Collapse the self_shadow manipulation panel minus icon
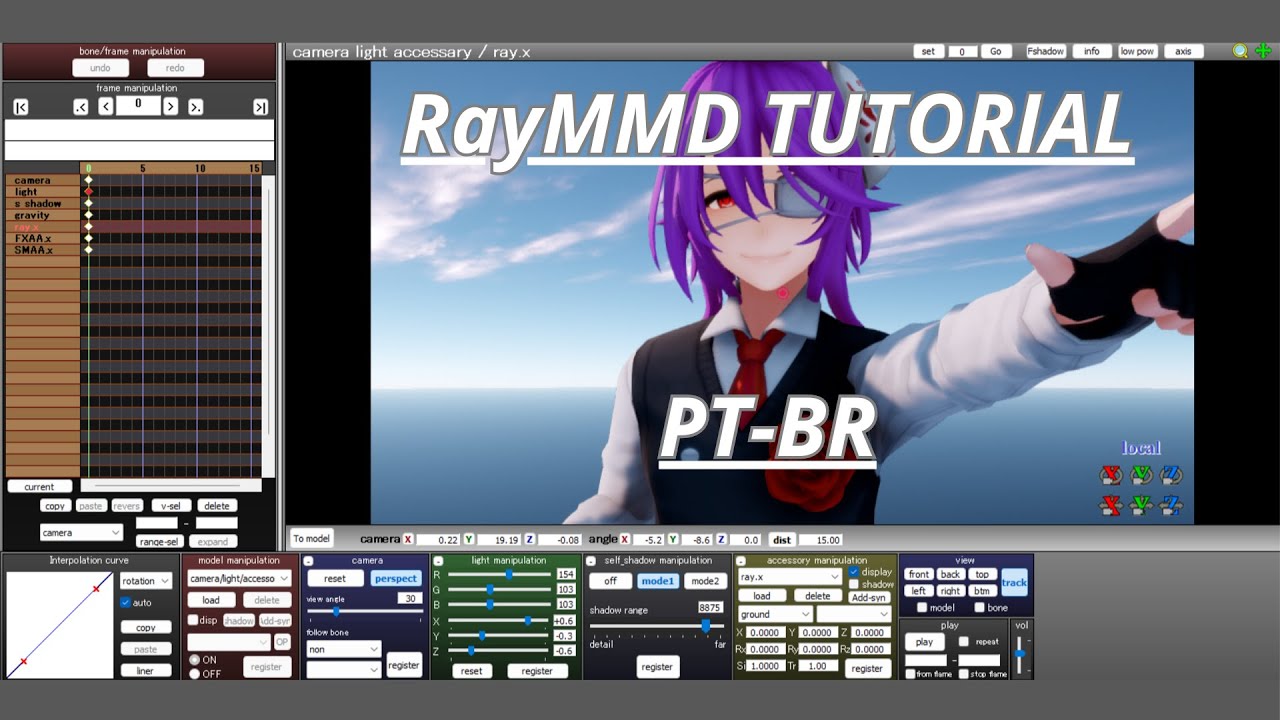 591,561
